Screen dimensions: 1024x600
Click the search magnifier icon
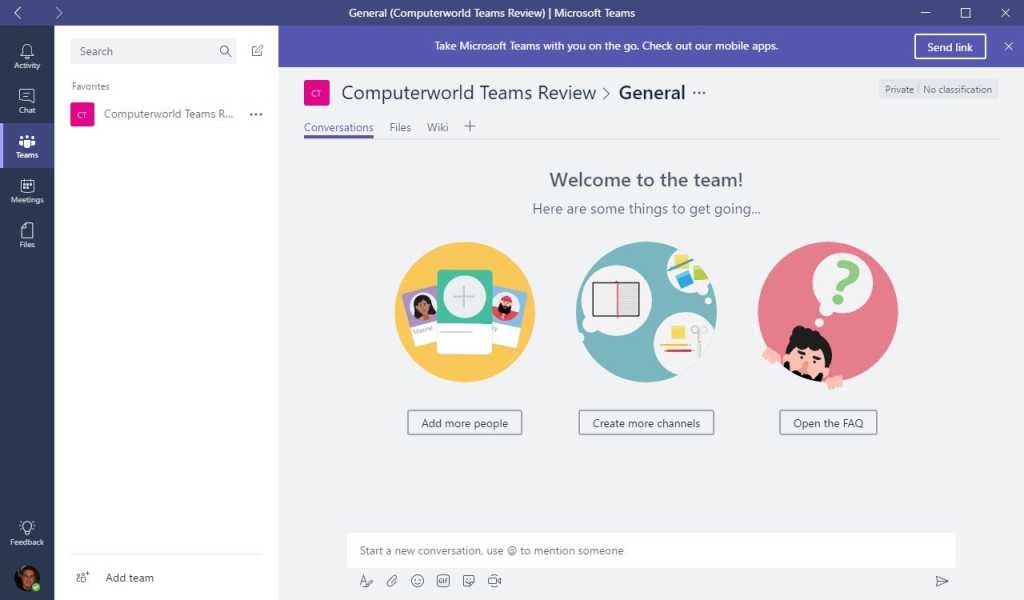pos(225,51)
